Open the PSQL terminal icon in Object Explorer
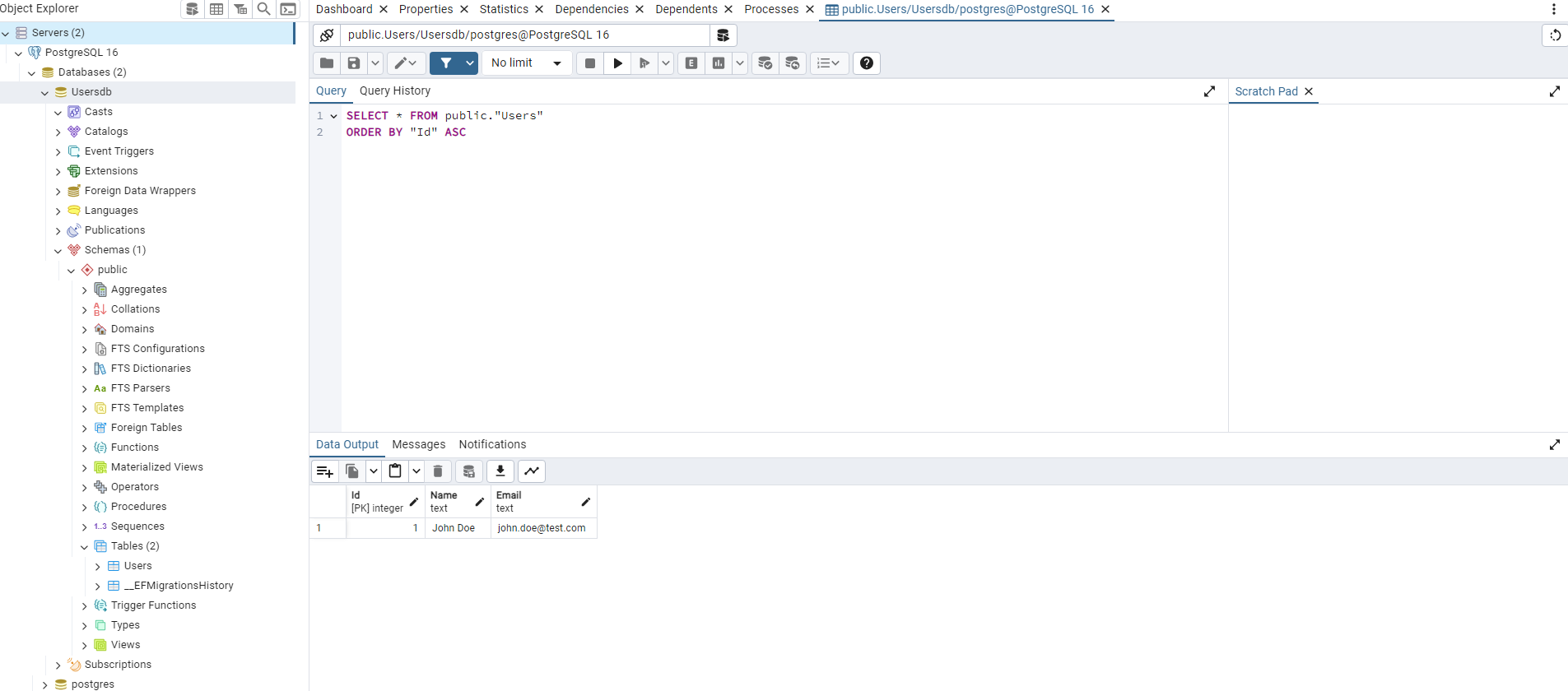1568x691 pixels. click(x=288, y=9)
